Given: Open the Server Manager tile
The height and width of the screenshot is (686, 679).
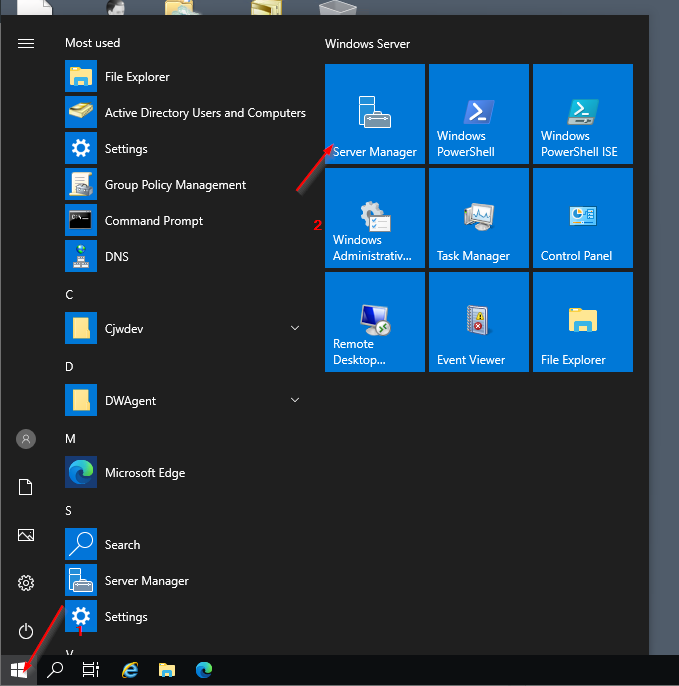Looking at the screenshot, I should (374, 114).
